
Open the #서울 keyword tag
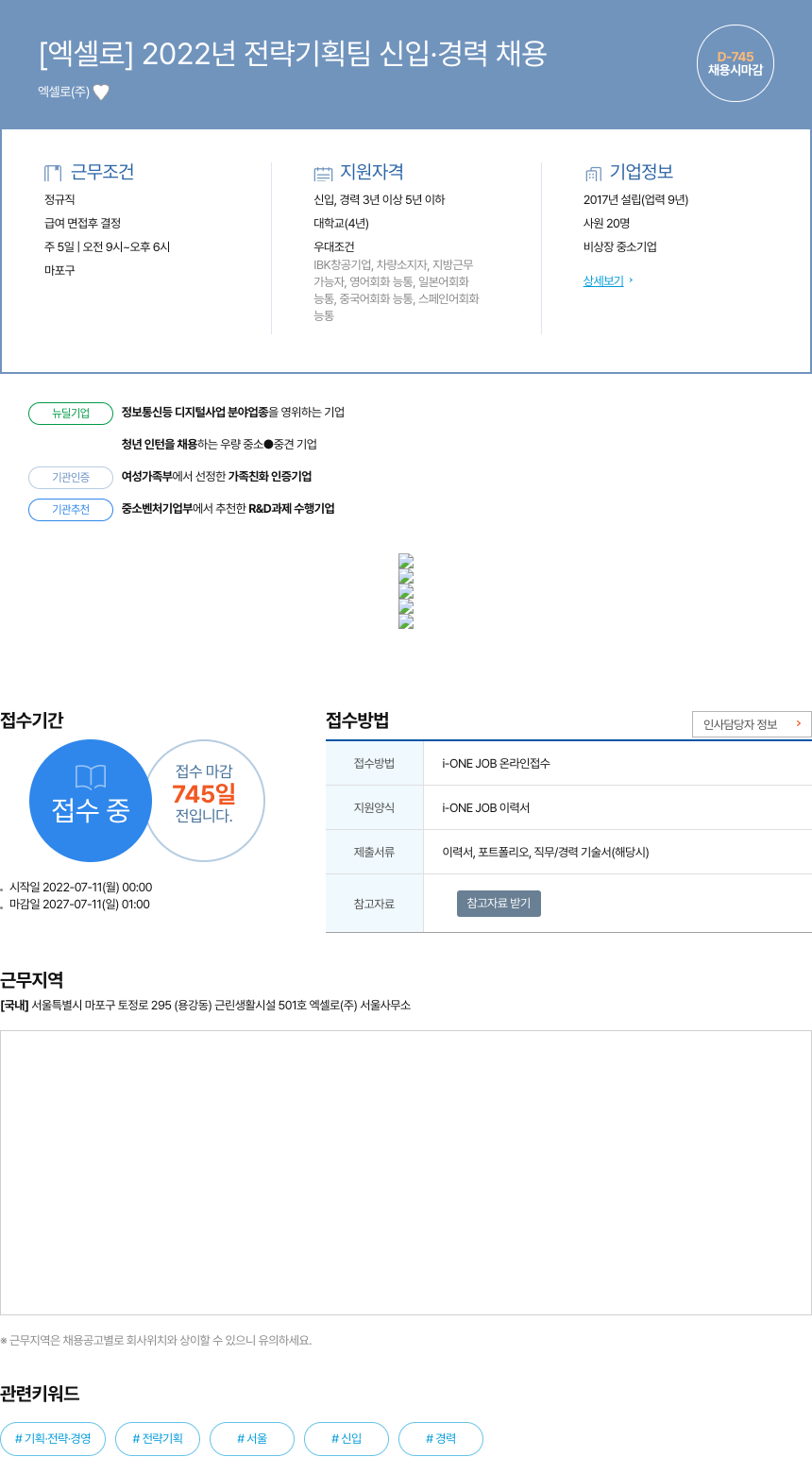[x=252, y=1439]
